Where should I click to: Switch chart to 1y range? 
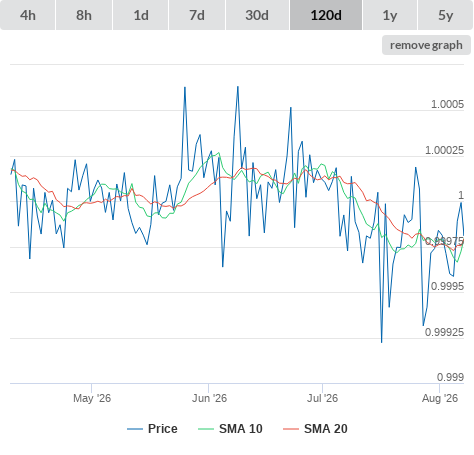tap(390, 15)
